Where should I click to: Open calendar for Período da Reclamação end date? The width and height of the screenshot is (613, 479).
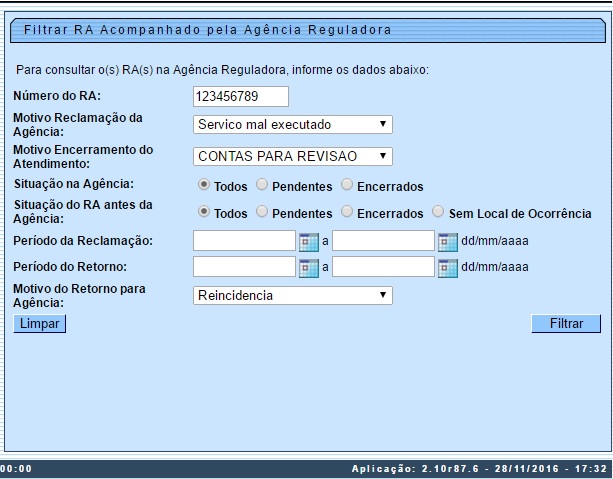click(447, 241)
